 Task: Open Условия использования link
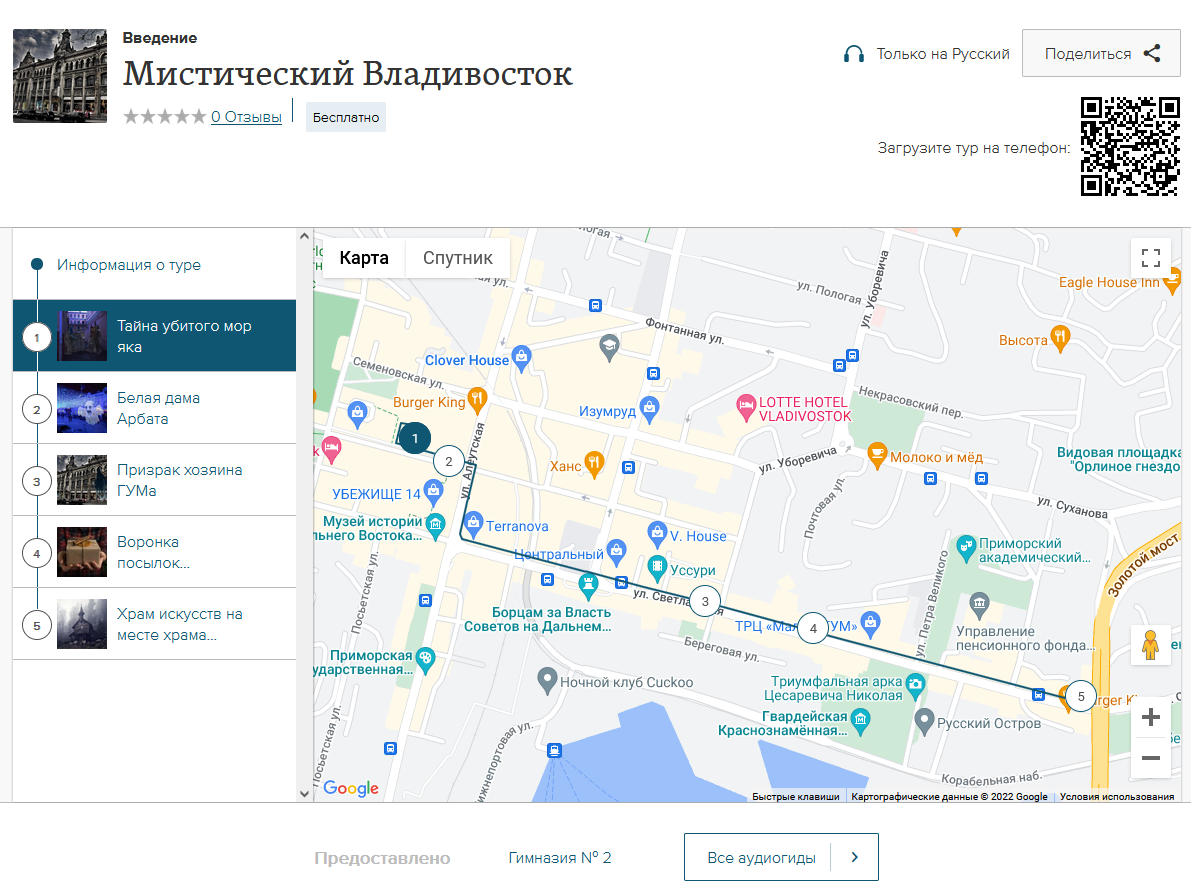click(1118, 796)
